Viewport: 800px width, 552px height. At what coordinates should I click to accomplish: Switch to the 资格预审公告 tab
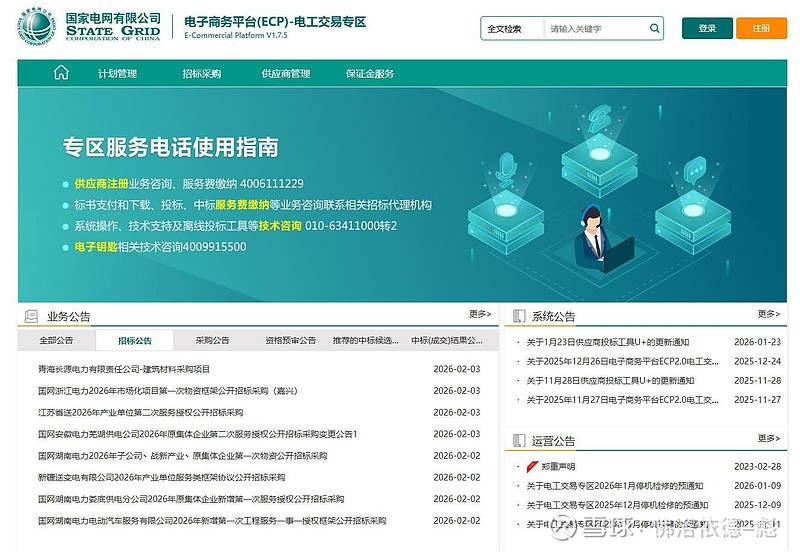(x=290, y=340)
